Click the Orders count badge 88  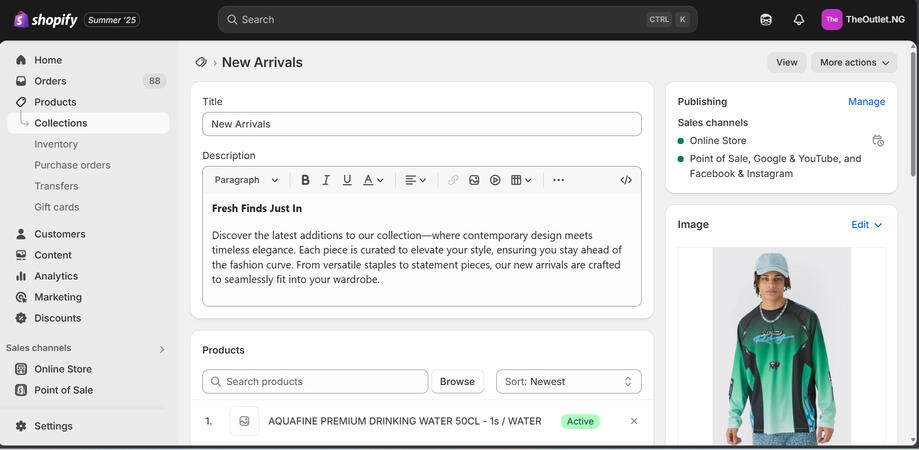point(154,81)
